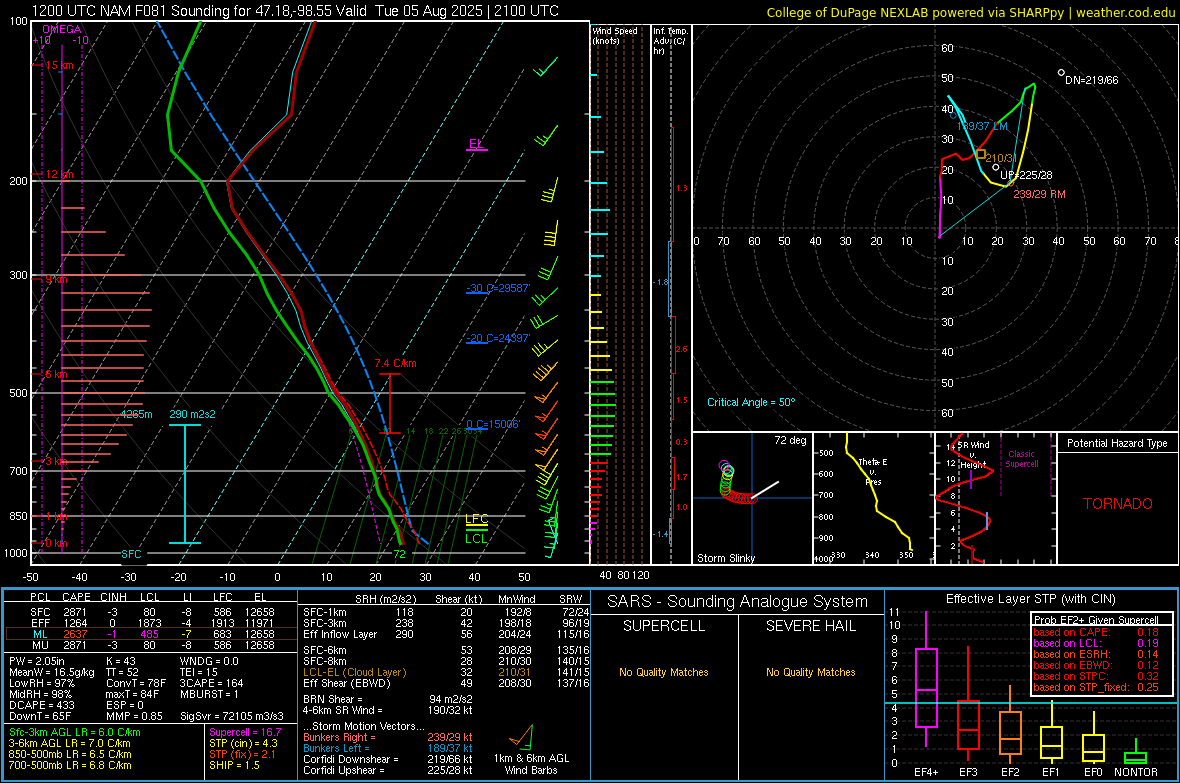This screenshot has height=783, width=1180.
Task: Click the 'Theta-E v. Pres' plot label
Action: 873,471
